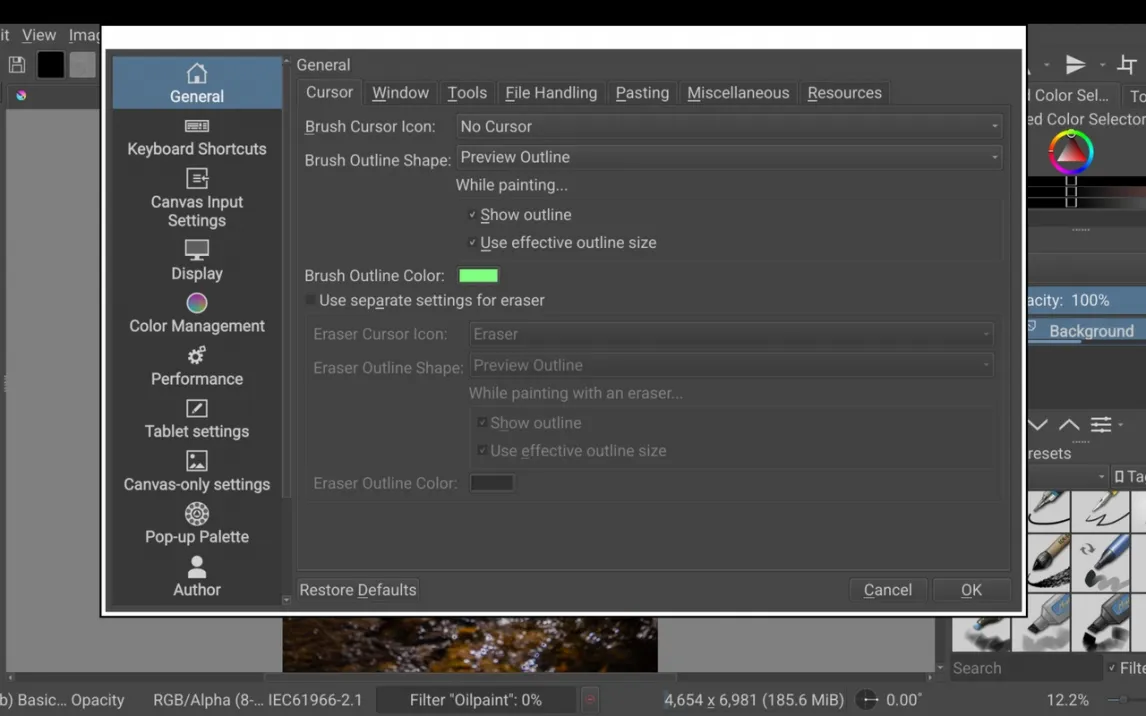Switch to the Window tab

[400, 93]
